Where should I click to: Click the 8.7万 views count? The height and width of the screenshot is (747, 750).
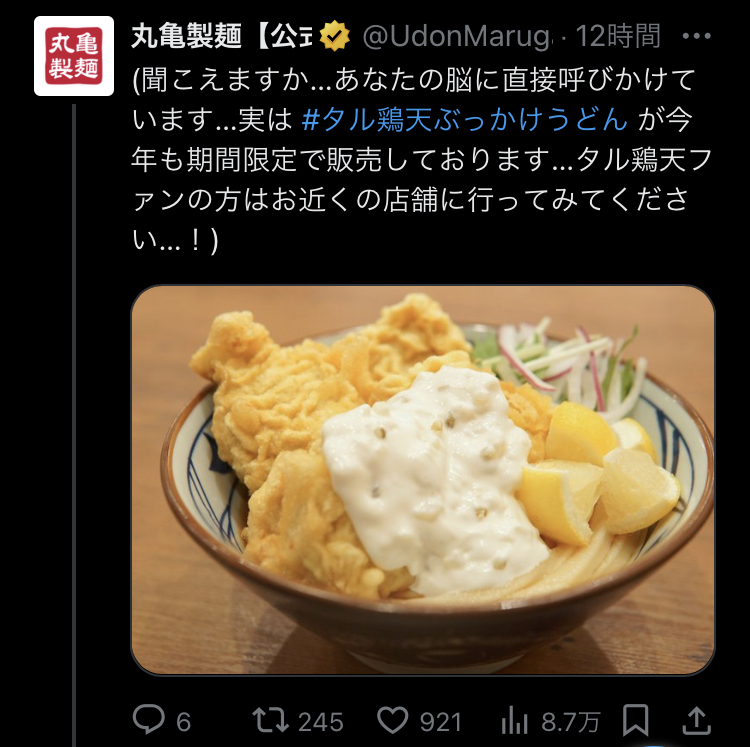[x=570, y=722]
